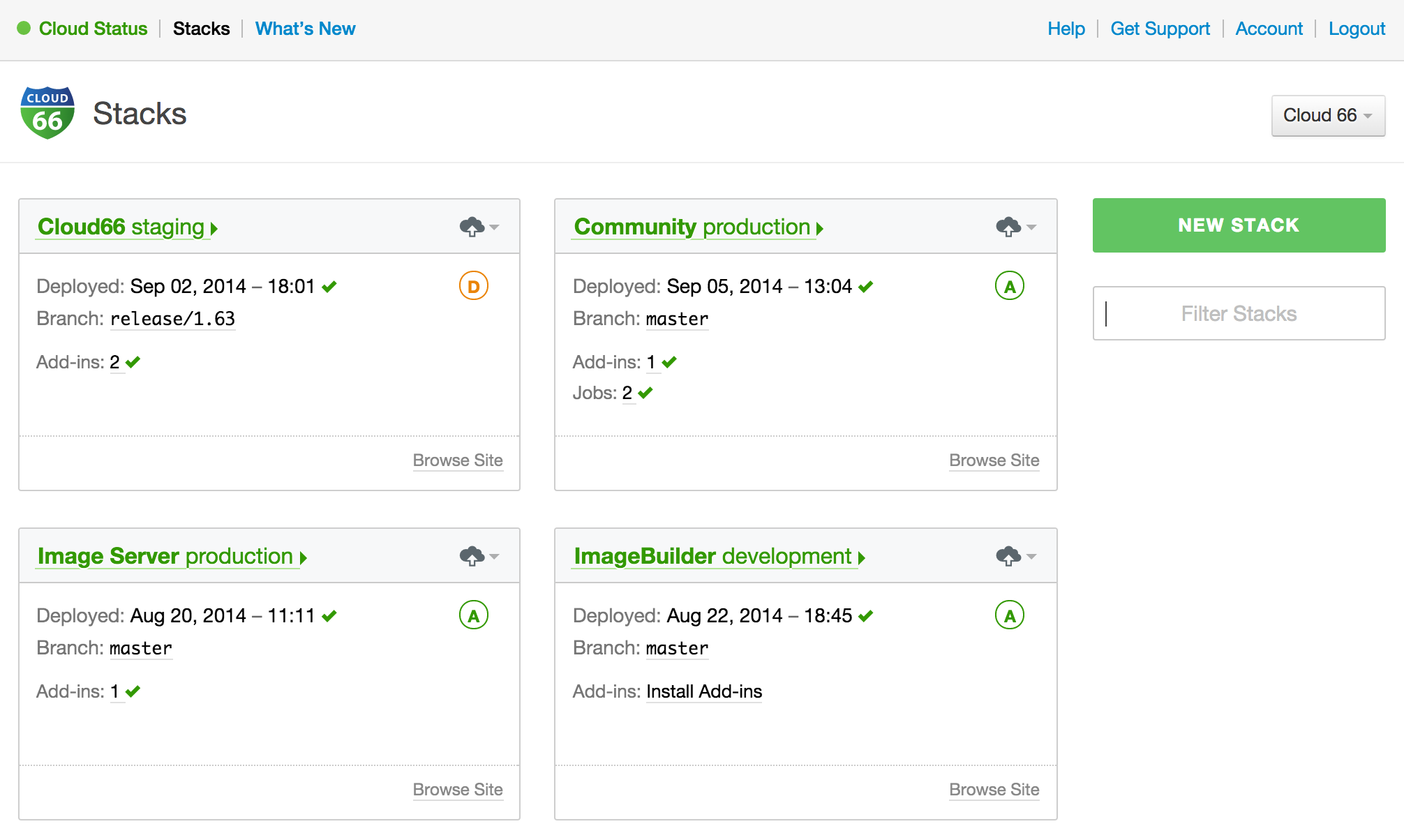Click Add-ins count 2 on Cloud66 staging

[x=115, y=362]
